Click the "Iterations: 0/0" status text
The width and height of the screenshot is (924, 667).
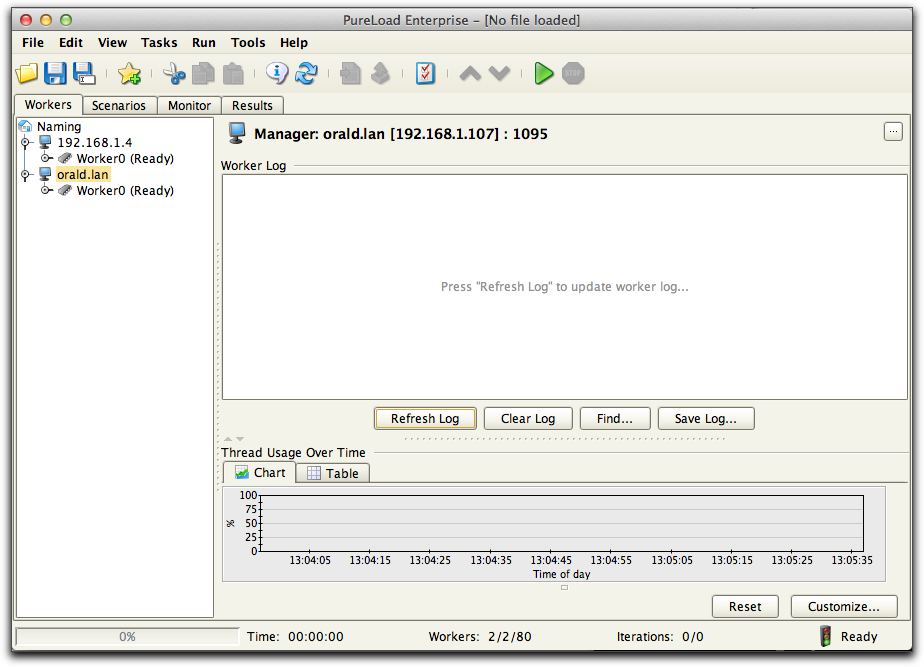pos(660,636)
